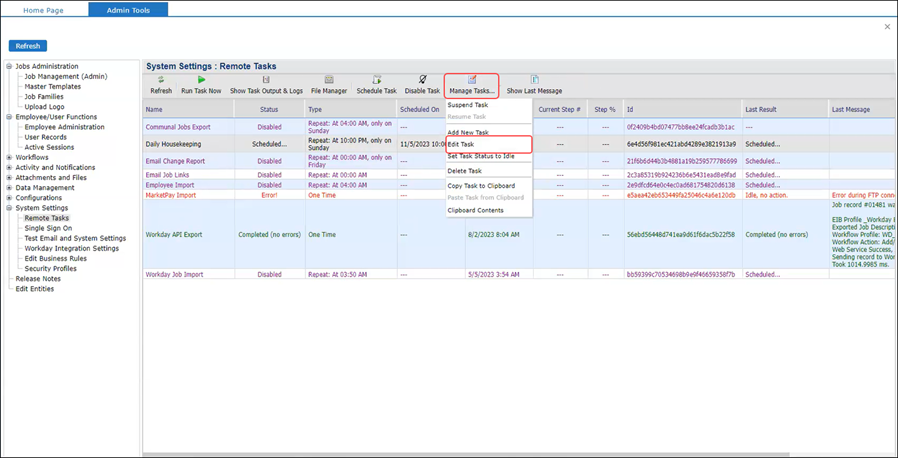
Task: Open the File Manager icon
Action: [329, 80]
